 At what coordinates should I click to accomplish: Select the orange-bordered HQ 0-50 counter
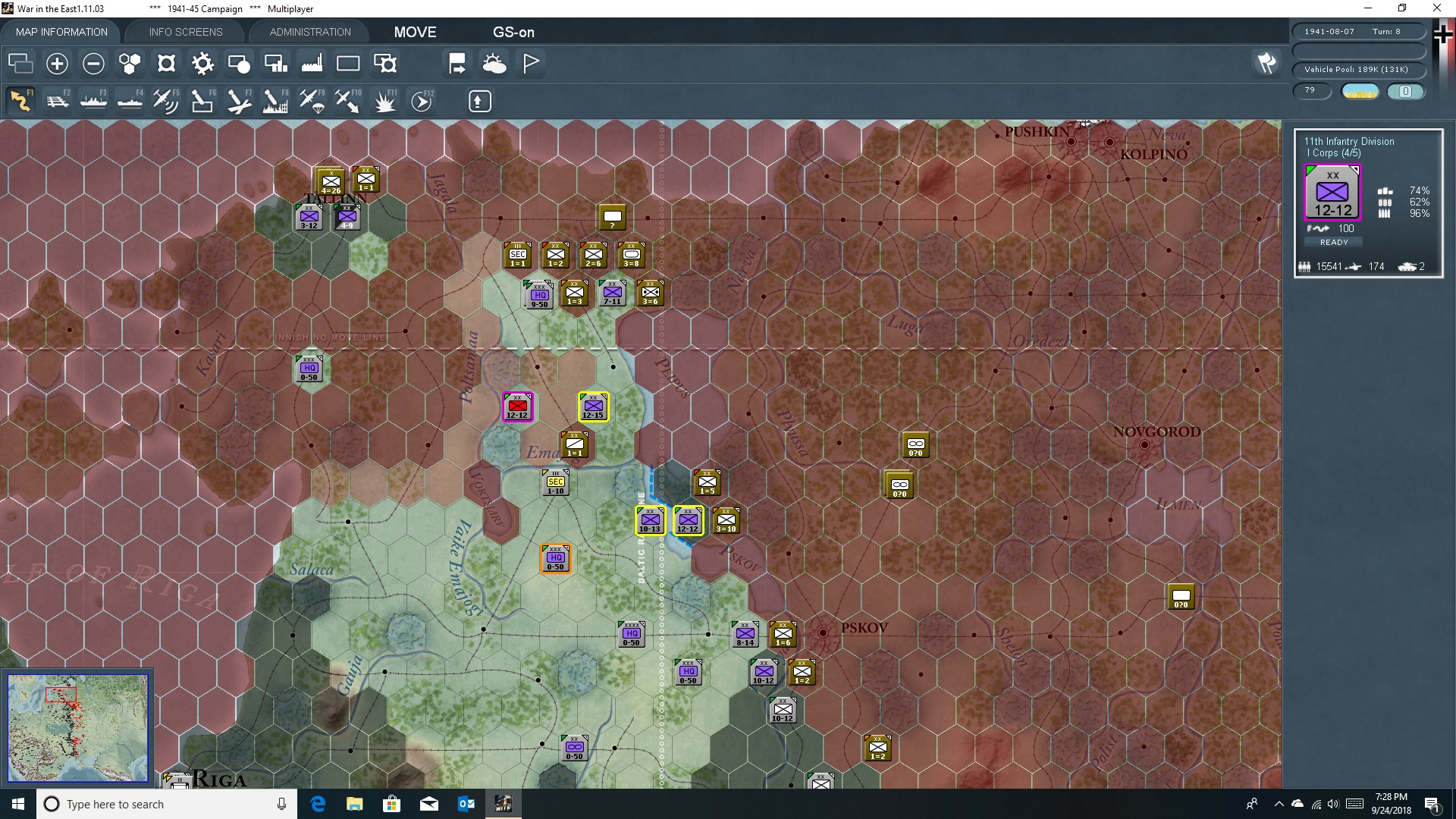(556, 559)
